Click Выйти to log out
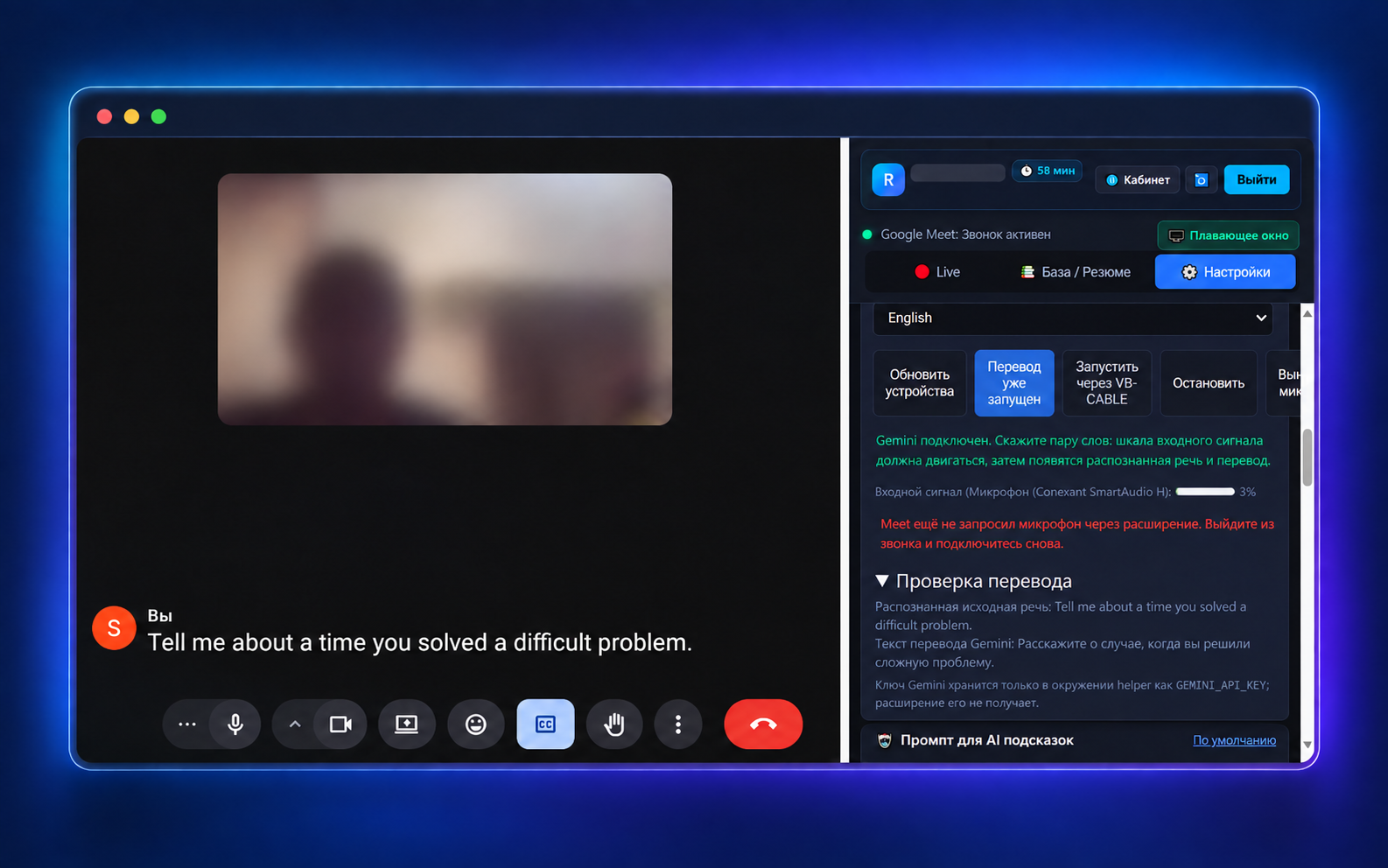Screen dimensions: 1388x868 coord(1257,179)
